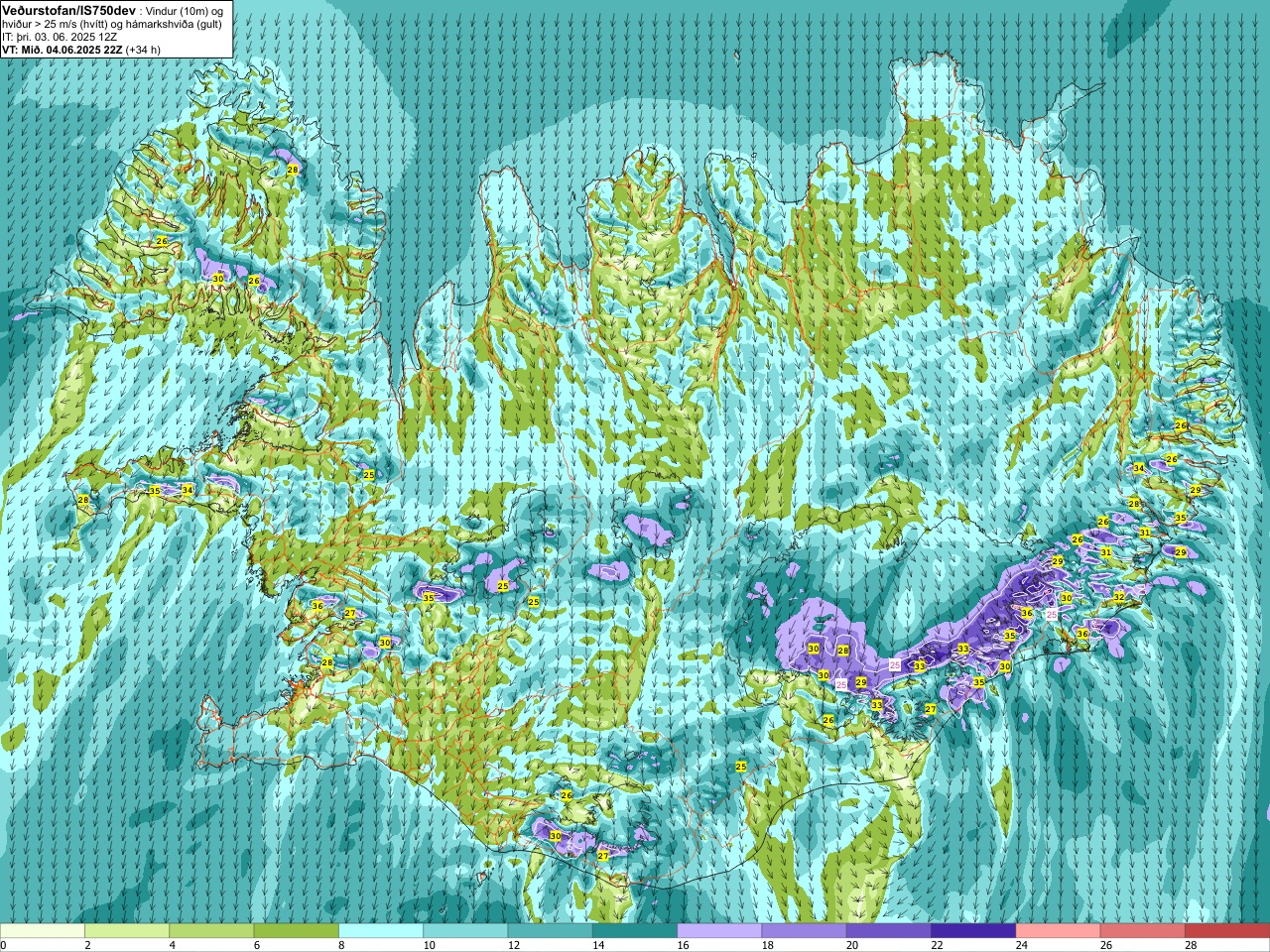Pick the light teal 10–12 m/s legend swatch

tap(465, 931)
